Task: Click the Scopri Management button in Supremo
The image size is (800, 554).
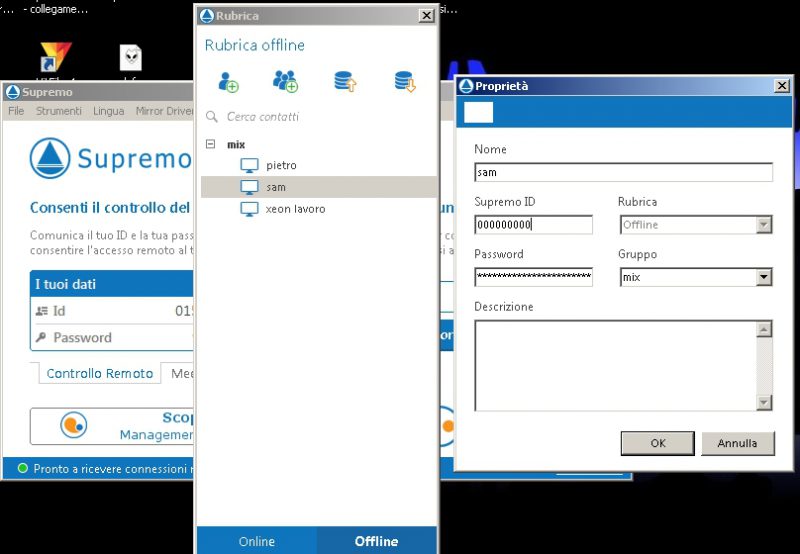Action: pyautogui.click(x=112, y=426)
